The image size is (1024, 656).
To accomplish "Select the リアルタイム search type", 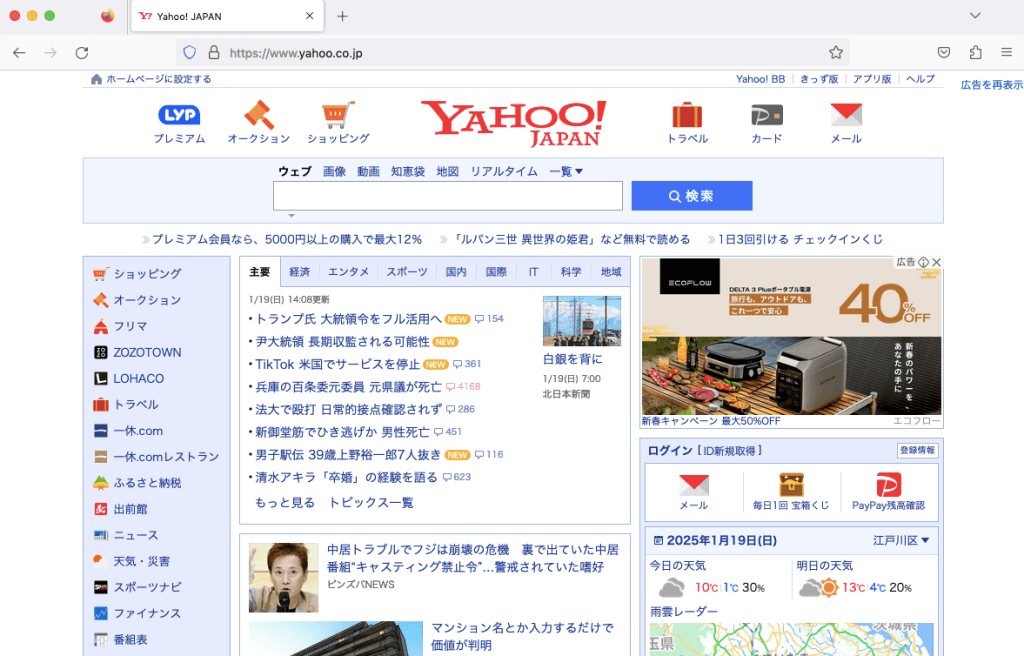I will click(504, 171).
